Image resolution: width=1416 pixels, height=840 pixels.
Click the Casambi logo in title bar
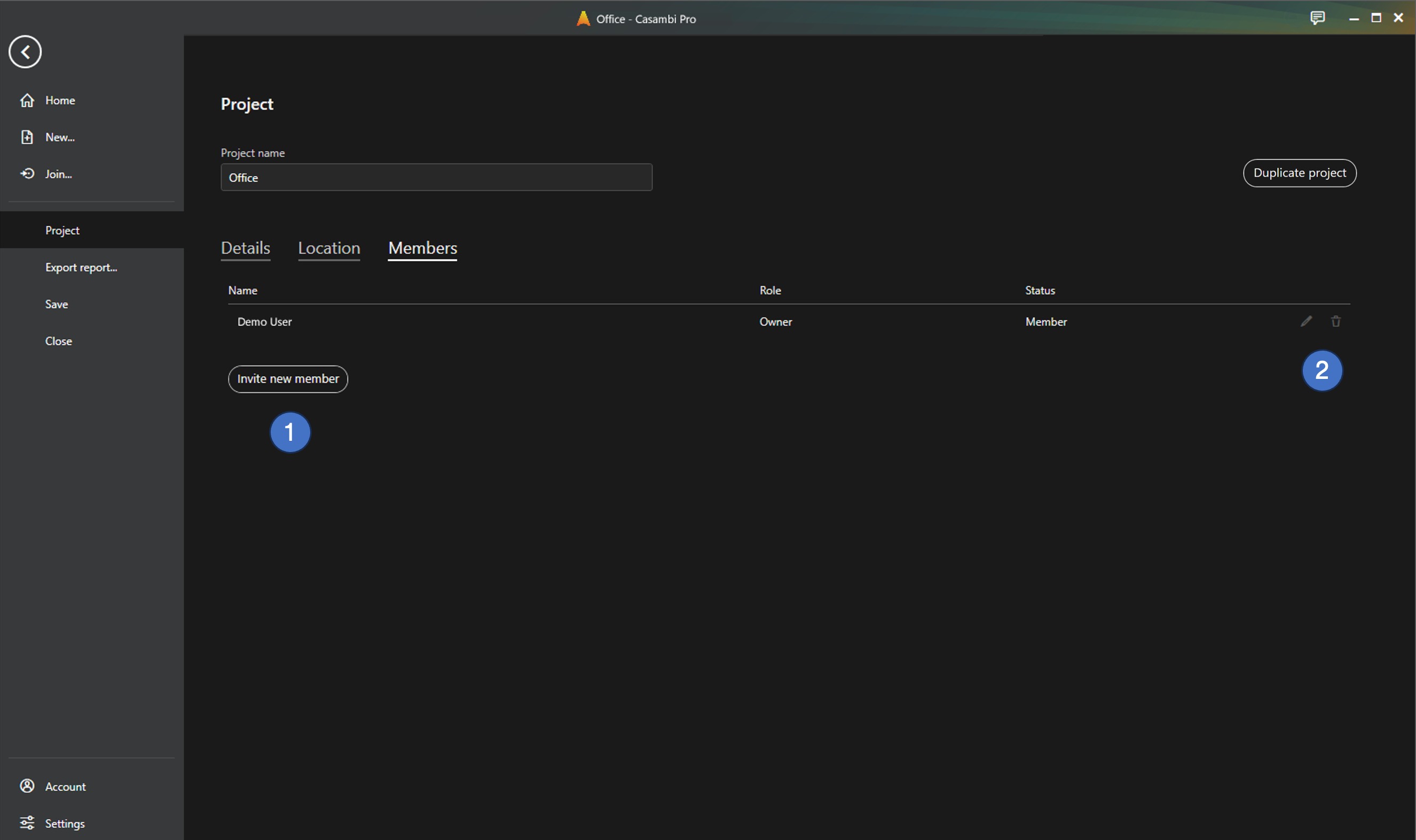point(582,18)
